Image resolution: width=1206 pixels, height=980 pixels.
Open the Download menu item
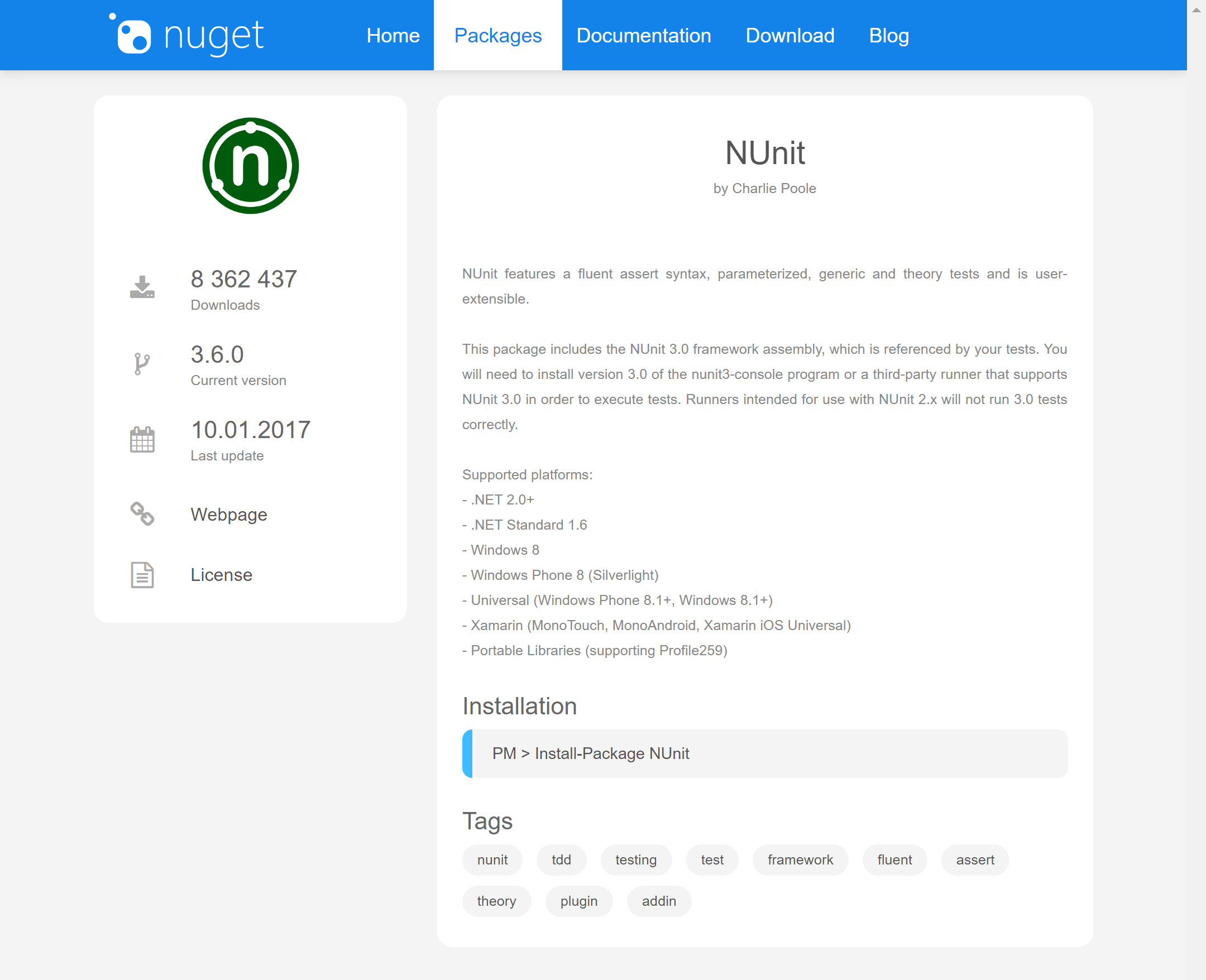coord(789,36)
